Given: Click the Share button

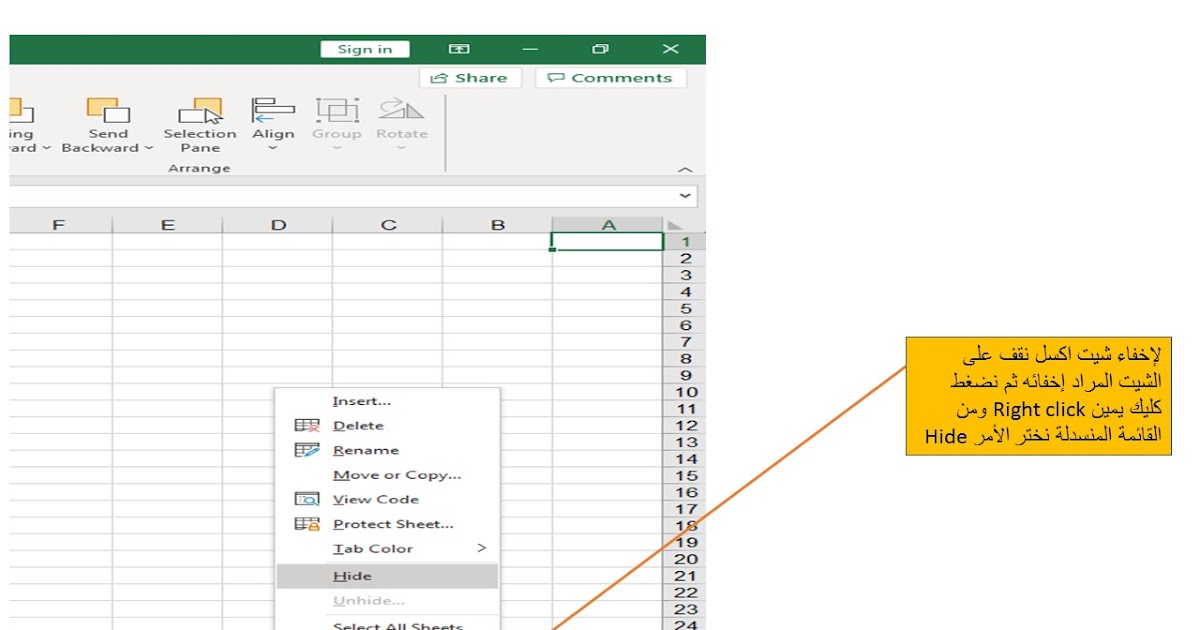Looking at the screenshot, I should (470, 77).
